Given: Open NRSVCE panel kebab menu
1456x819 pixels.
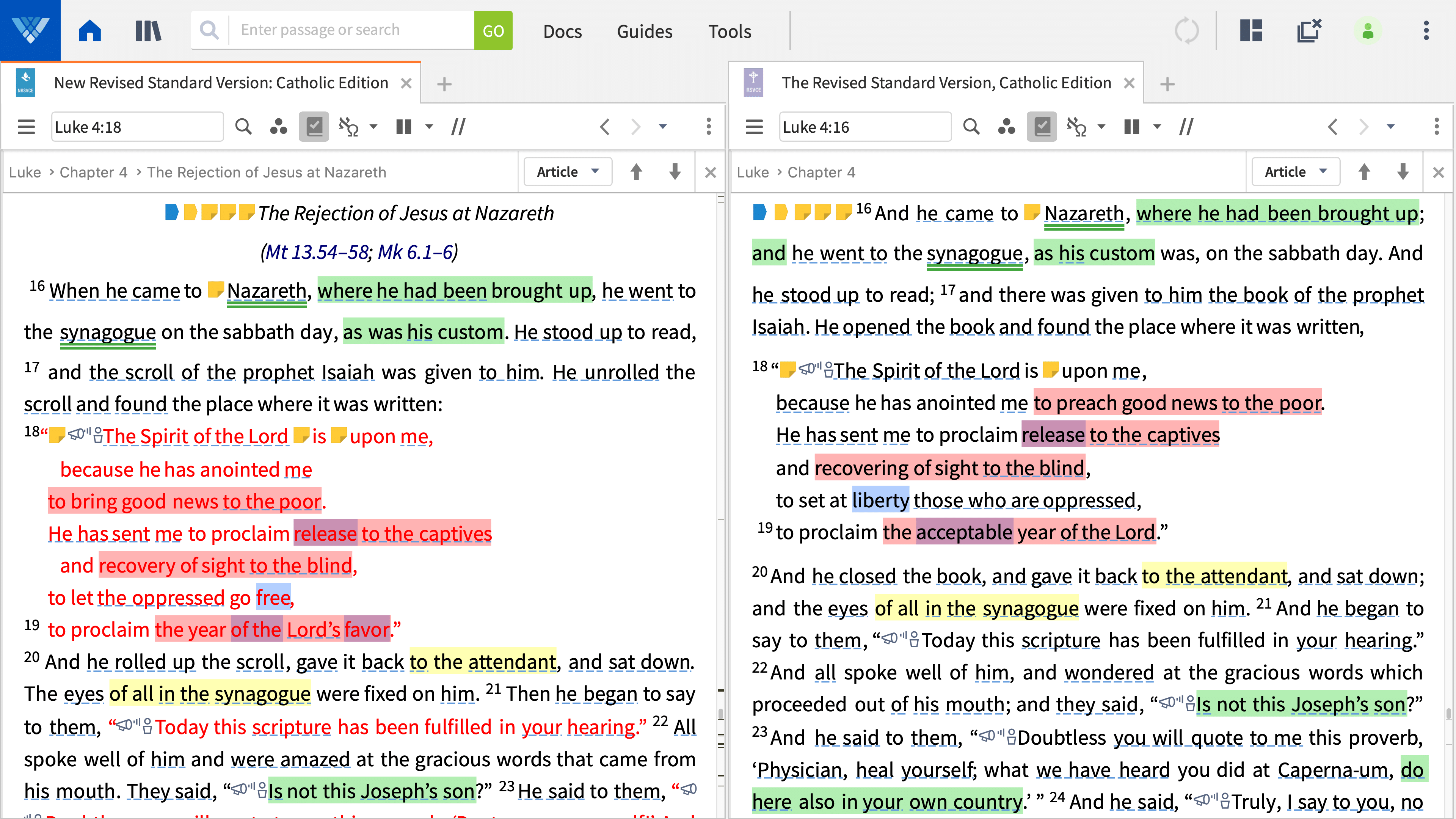Looking at the screenshot, I should 709,127.
